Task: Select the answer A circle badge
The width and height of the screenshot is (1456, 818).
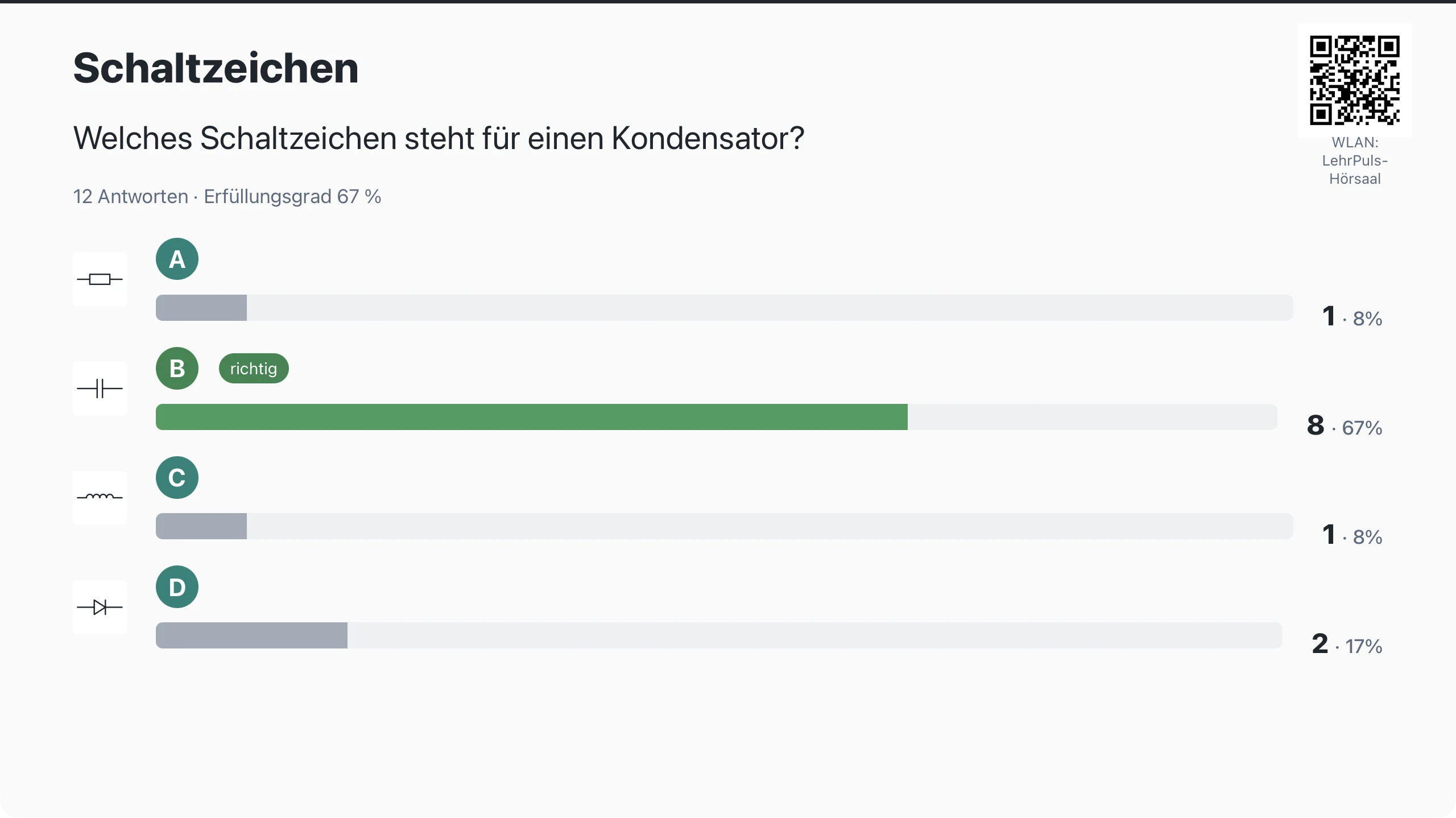Action: (x=177, y=259)
